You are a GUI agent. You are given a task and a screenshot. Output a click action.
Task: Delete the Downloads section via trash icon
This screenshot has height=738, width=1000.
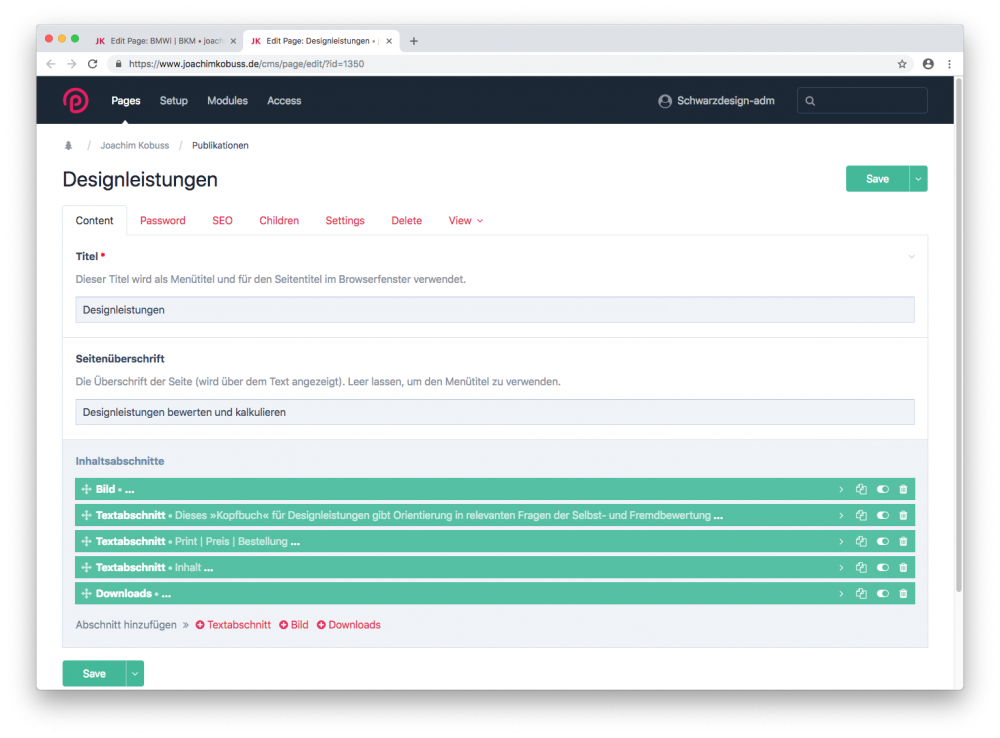903,594
